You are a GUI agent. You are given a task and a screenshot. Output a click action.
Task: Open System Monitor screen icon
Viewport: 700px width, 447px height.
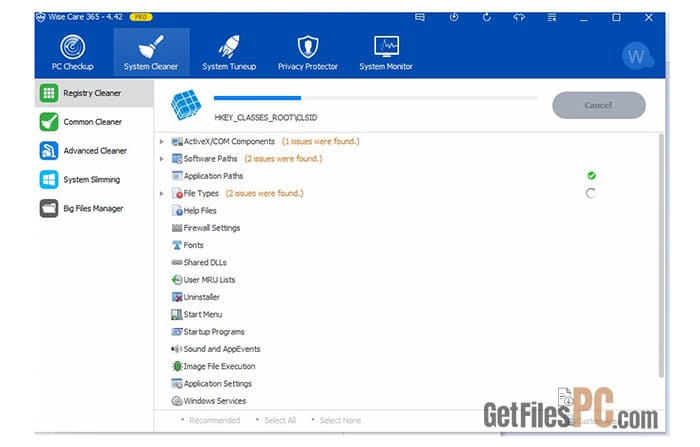tap(386, 46)
